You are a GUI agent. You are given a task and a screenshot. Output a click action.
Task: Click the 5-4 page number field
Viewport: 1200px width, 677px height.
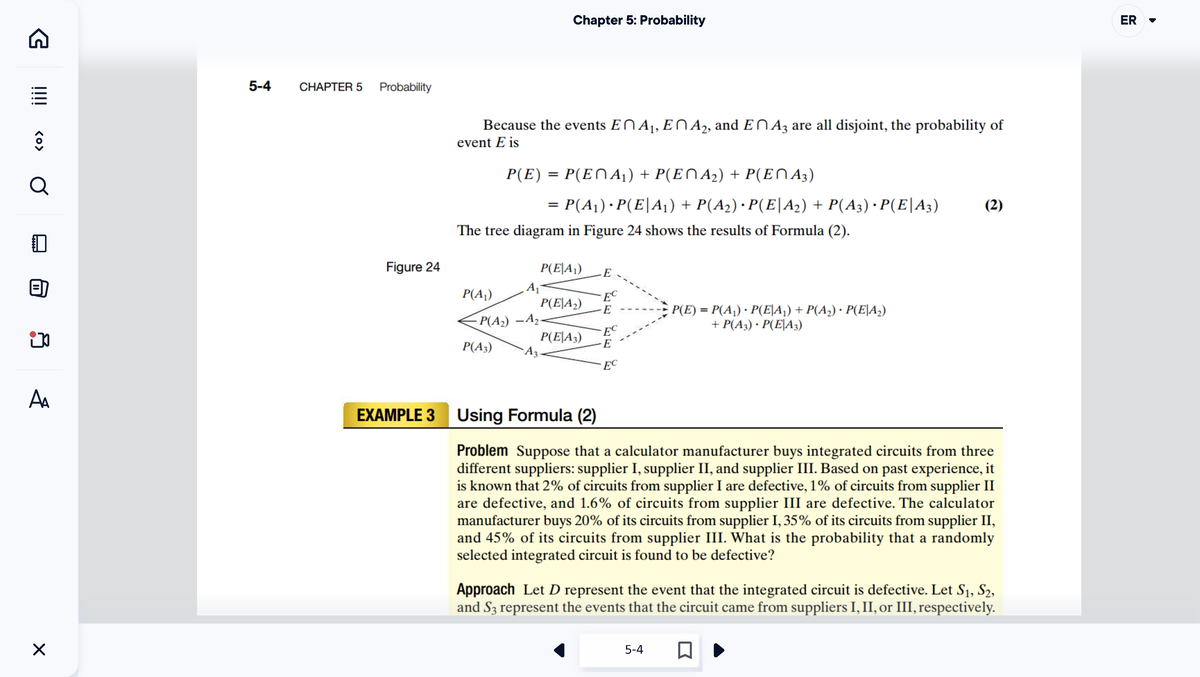(x=633, y=649)
